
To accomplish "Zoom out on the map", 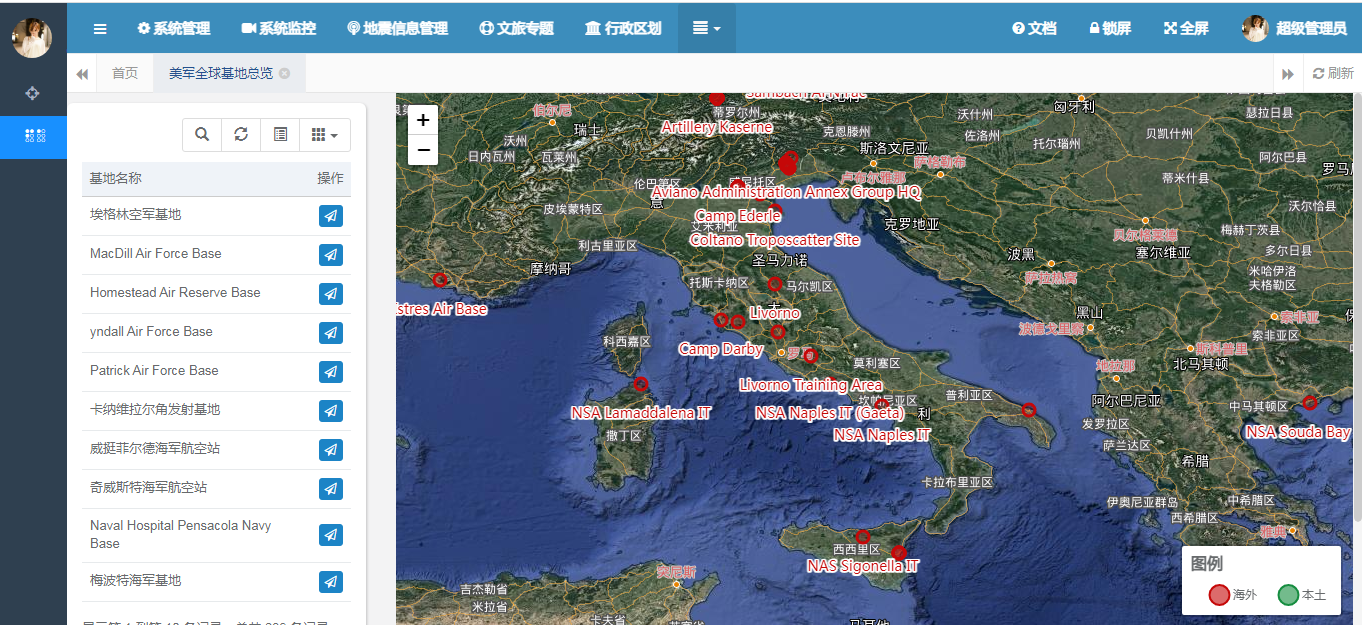I will (x=423, y=150).
